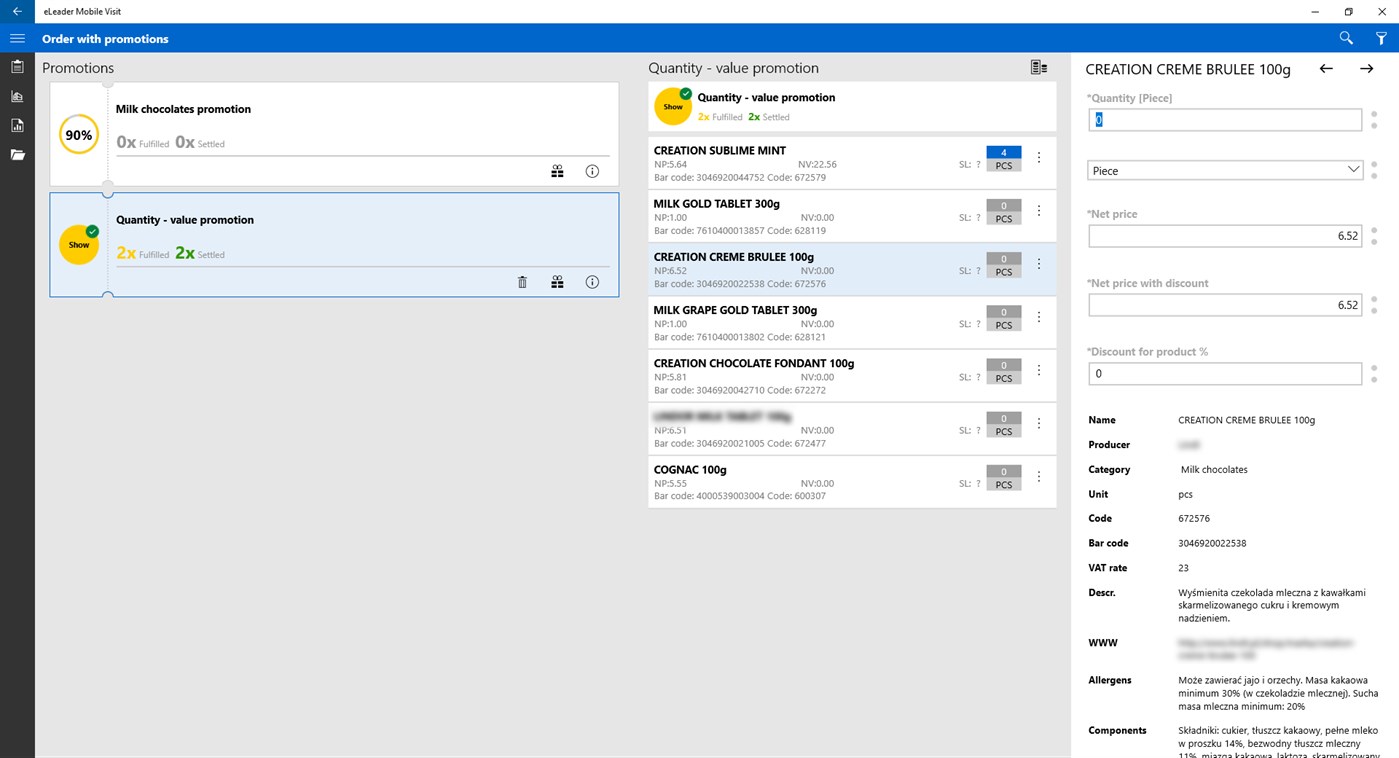
Task: Select the CREATION SUBLIME MINT product row
Action: click(852, 163)
